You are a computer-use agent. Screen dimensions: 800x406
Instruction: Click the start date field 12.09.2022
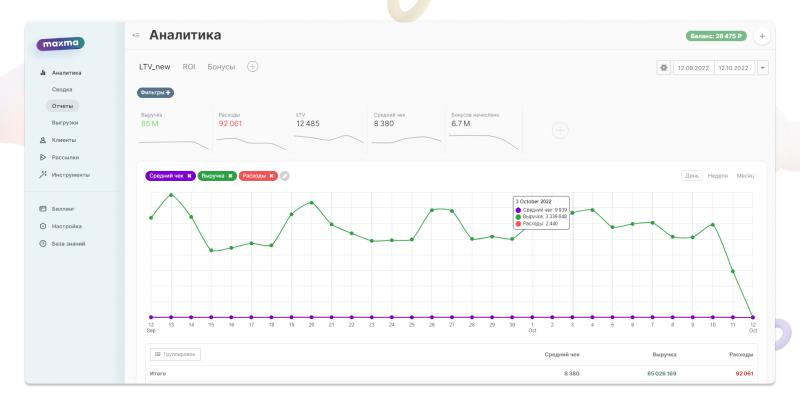[692, 68]
